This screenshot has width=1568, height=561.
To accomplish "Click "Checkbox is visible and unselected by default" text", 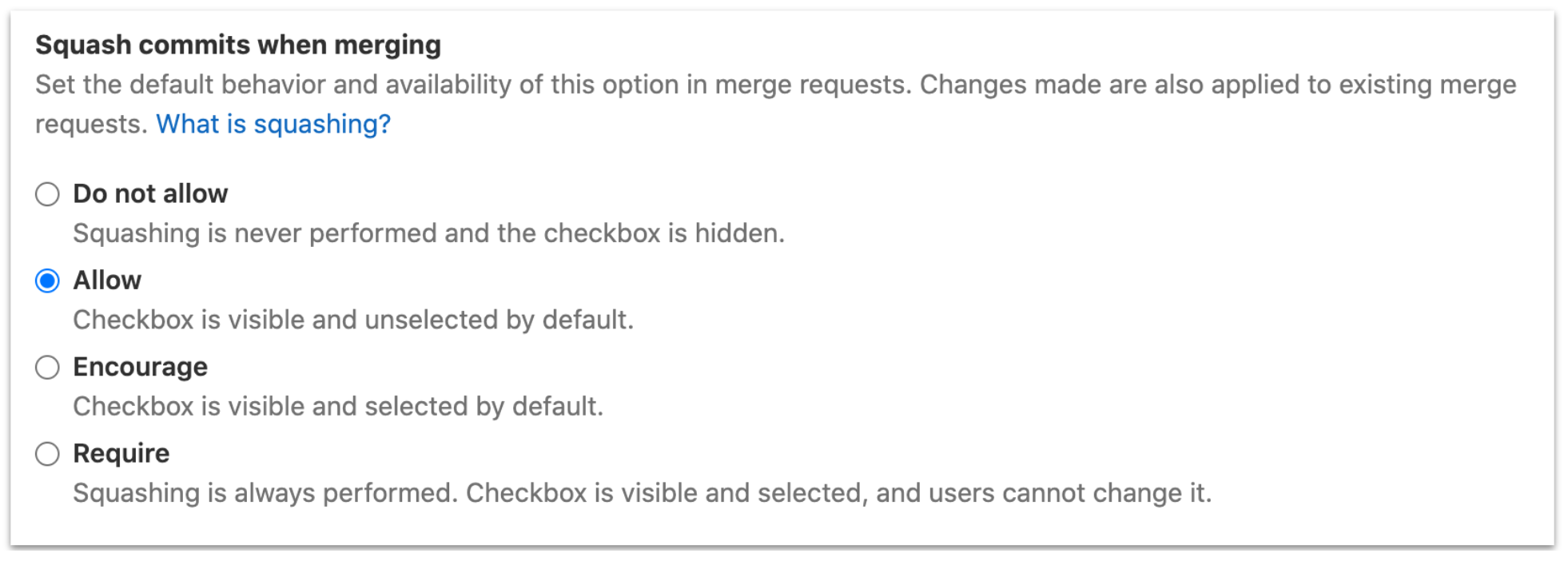I will pyautogui.click(x=352, y=320).
